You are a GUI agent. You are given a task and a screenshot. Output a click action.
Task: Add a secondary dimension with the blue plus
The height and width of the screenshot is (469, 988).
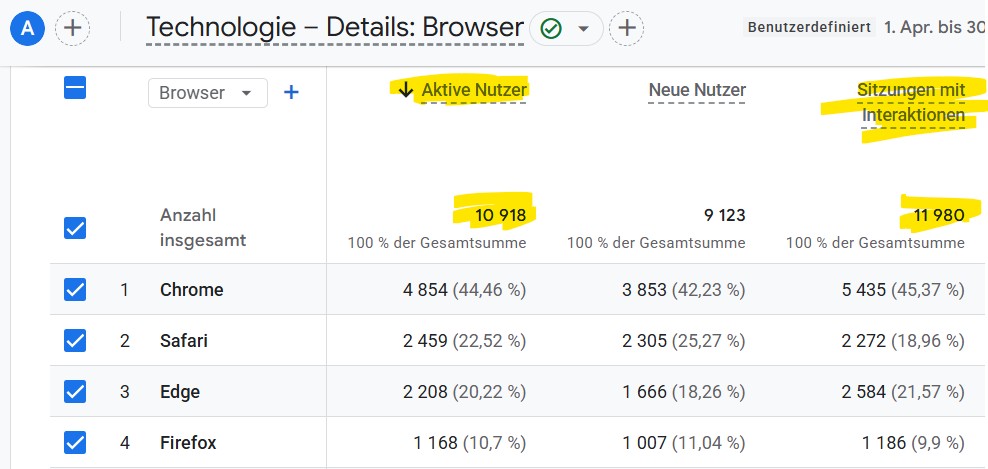click(x=290, y=93)
